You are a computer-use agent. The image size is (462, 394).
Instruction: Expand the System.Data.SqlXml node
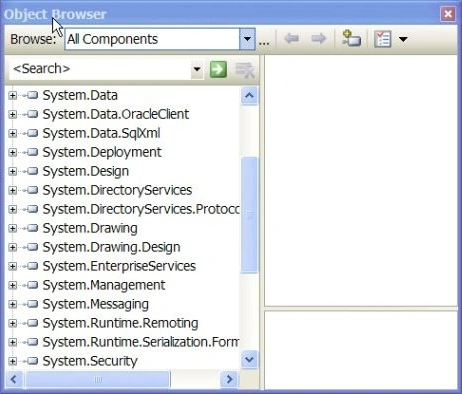pos(12,134)
